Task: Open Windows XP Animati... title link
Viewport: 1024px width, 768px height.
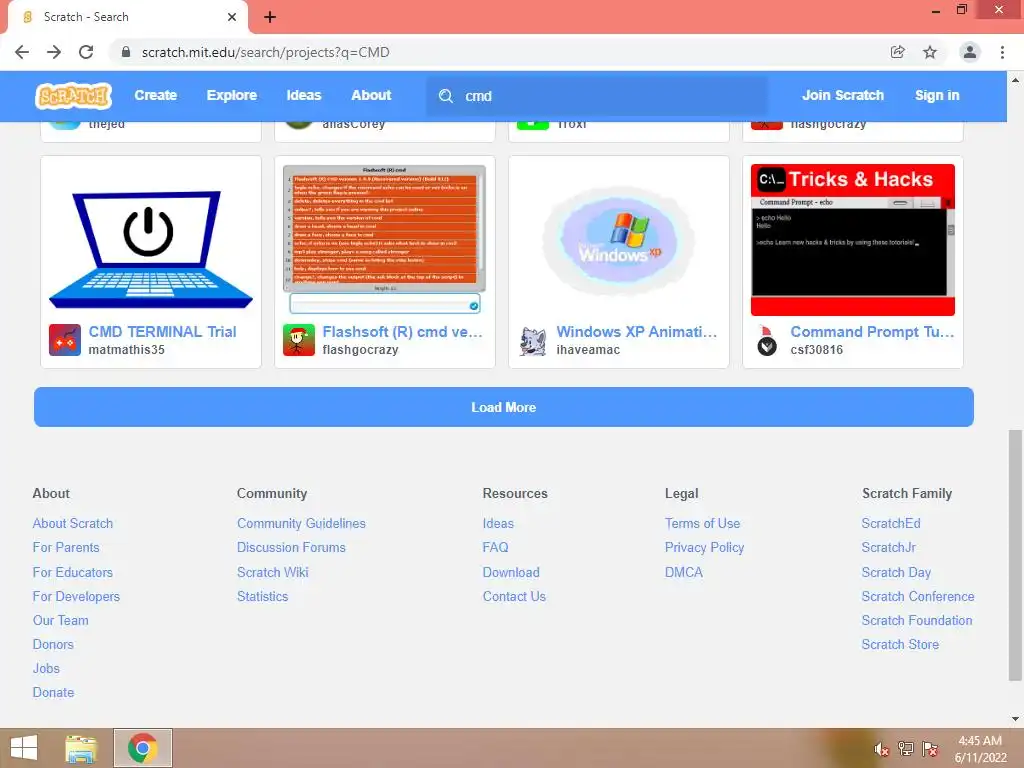Action: [637, 332]
